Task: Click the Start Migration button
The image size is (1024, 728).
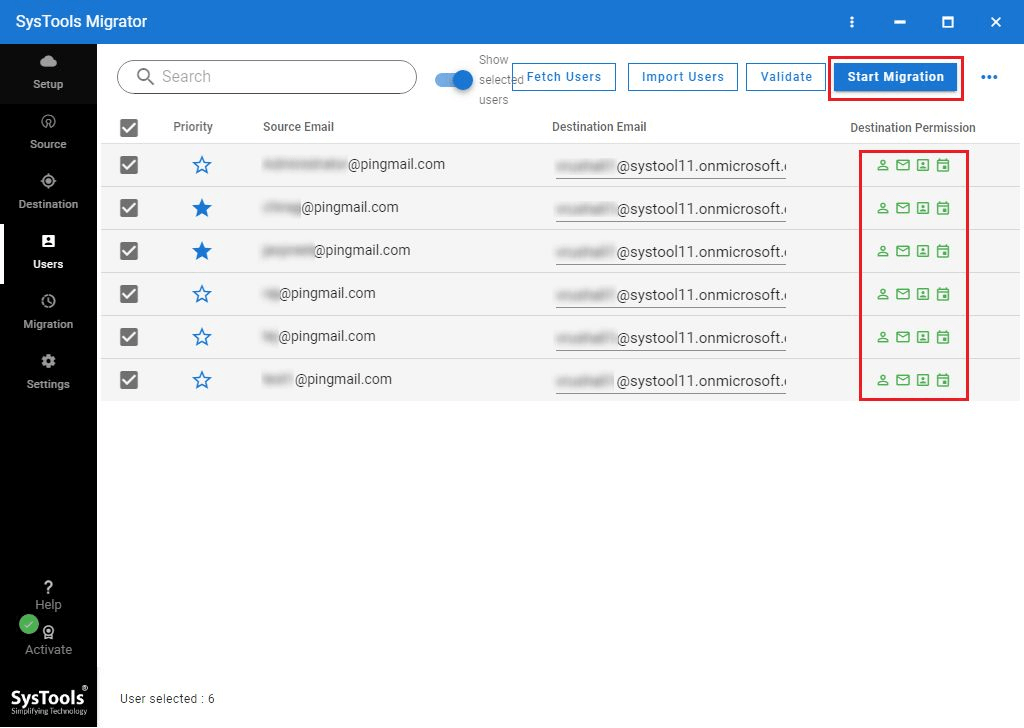Action: pos(895,76)
